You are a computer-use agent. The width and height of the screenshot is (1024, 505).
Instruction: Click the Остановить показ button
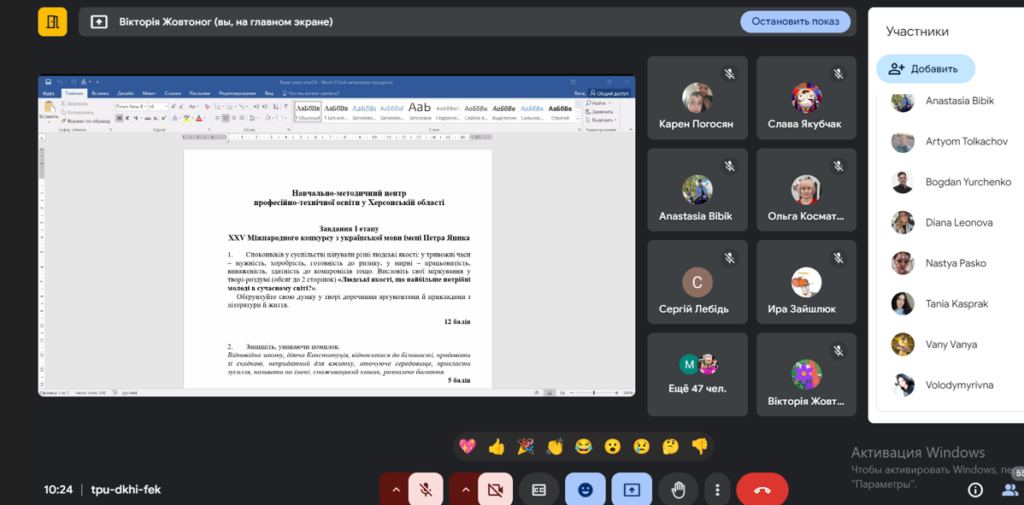pos(795,22)
